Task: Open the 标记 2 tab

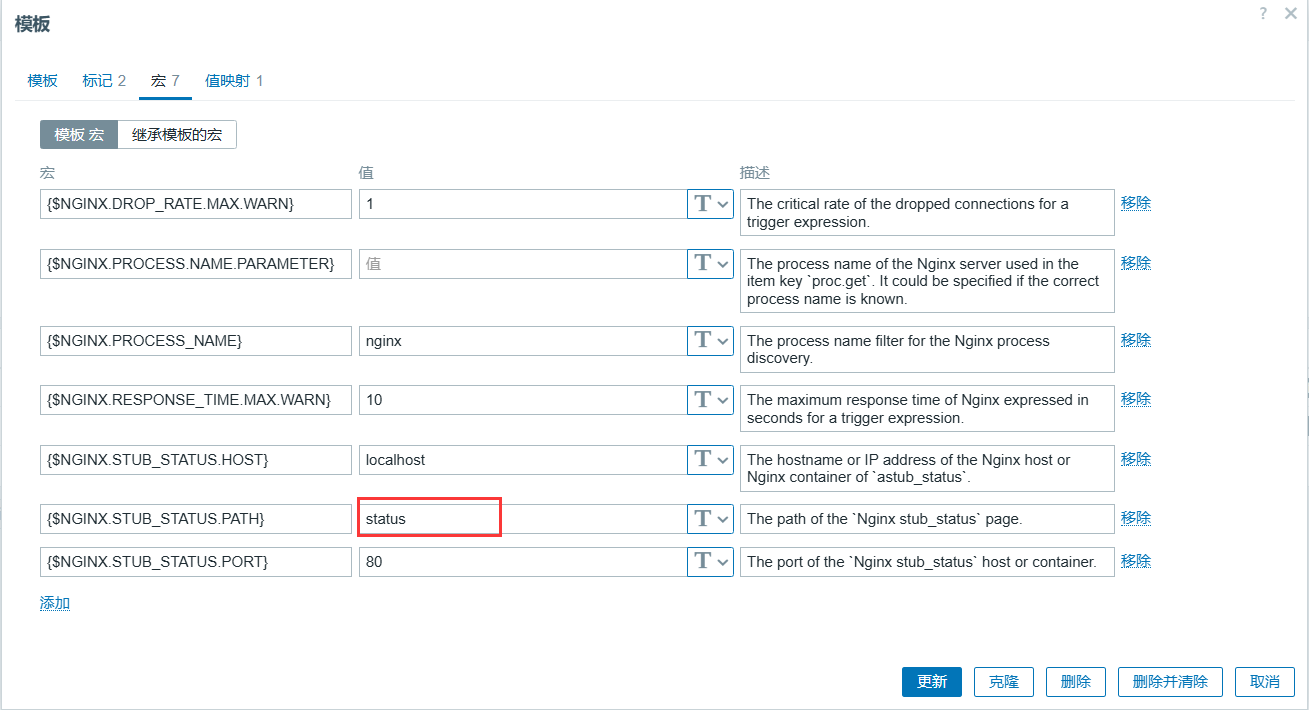Action: tap(104, 81)
